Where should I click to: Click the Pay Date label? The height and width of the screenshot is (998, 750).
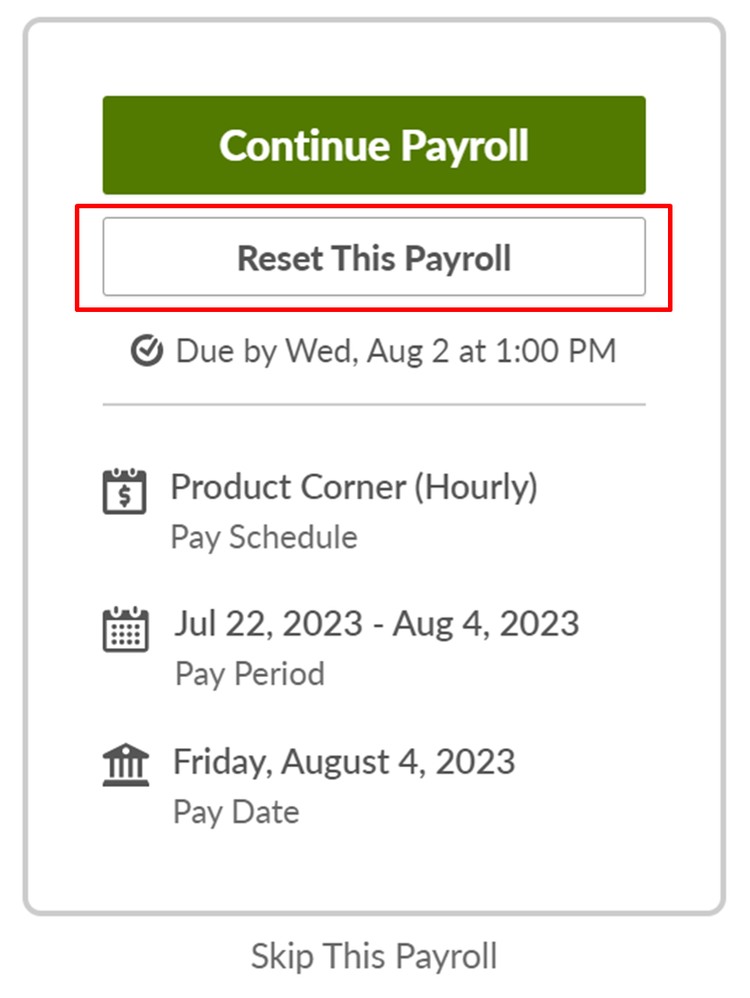(x=236, y=813)
